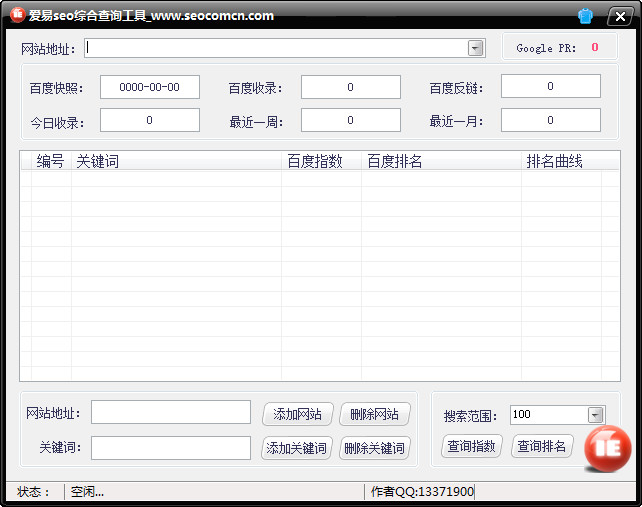Click the 今日收录 value field
Image resolution: width=642 pixels, height=507 pixels.
[150, 120]
